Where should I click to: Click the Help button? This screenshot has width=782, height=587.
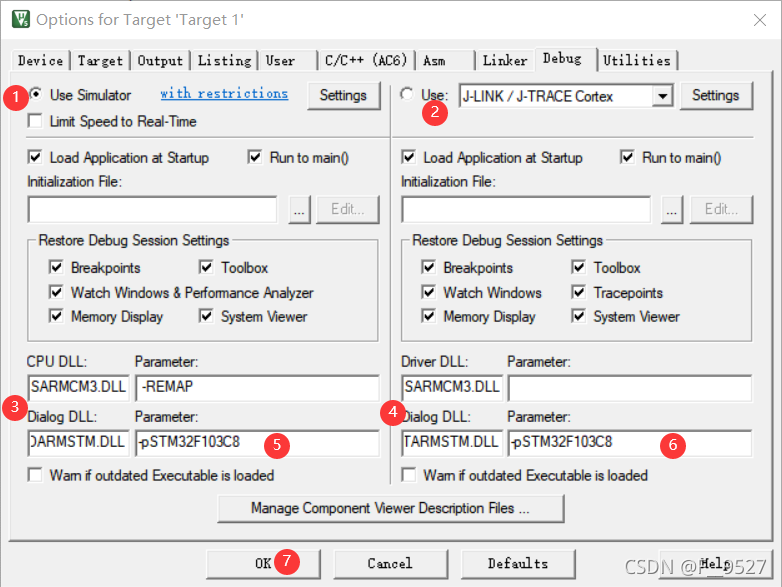pyautogui.click(x=716, y=564)
